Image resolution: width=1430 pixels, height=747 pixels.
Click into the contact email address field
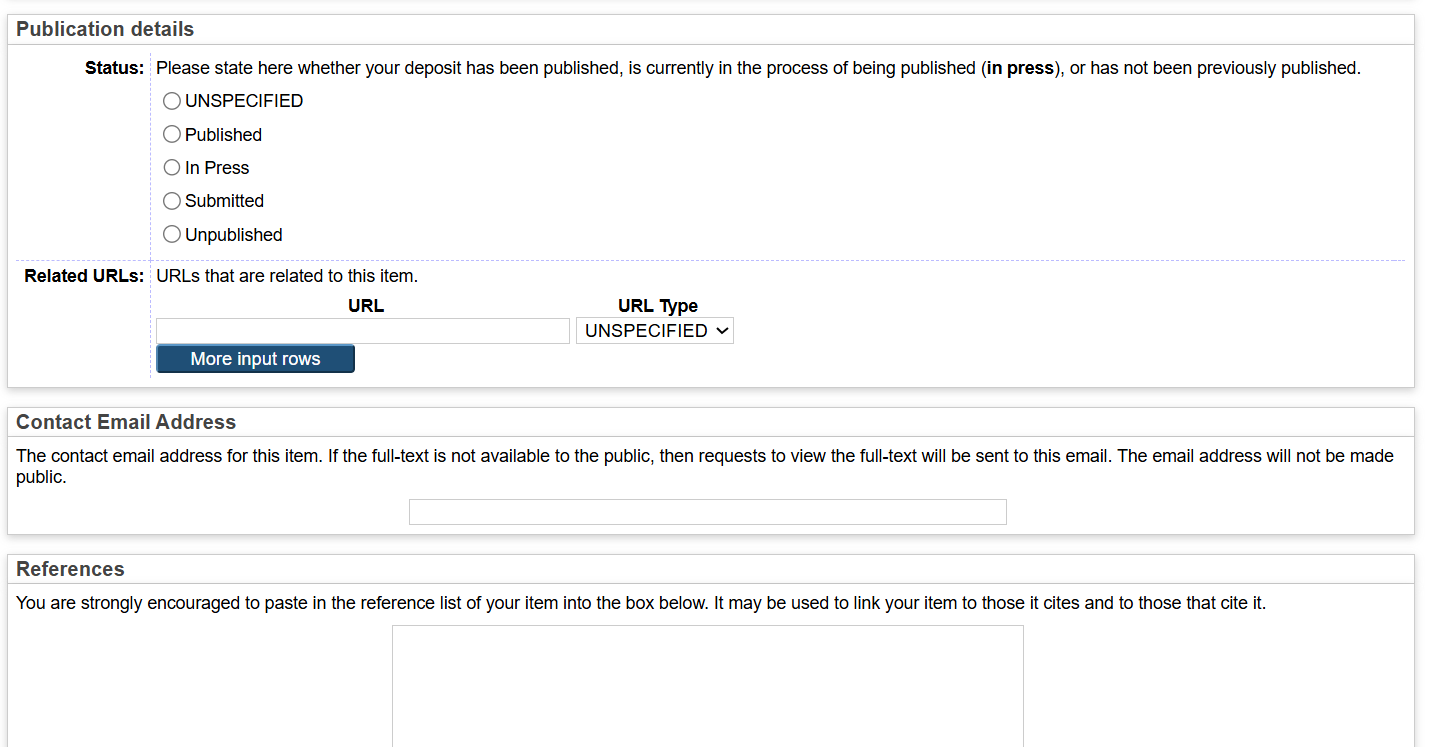click(x=707, y=512)
